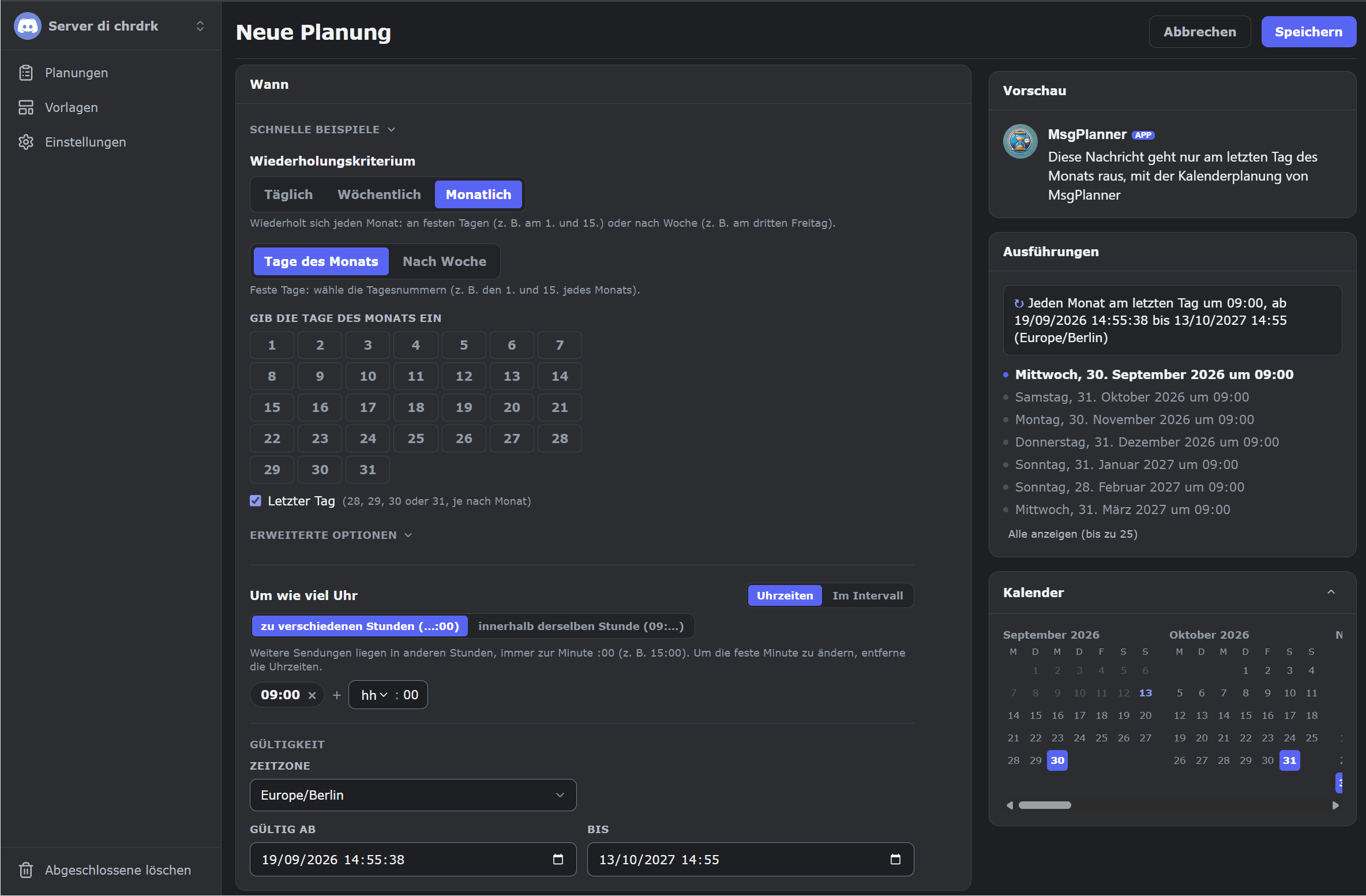Click the Bis date field

750,860
